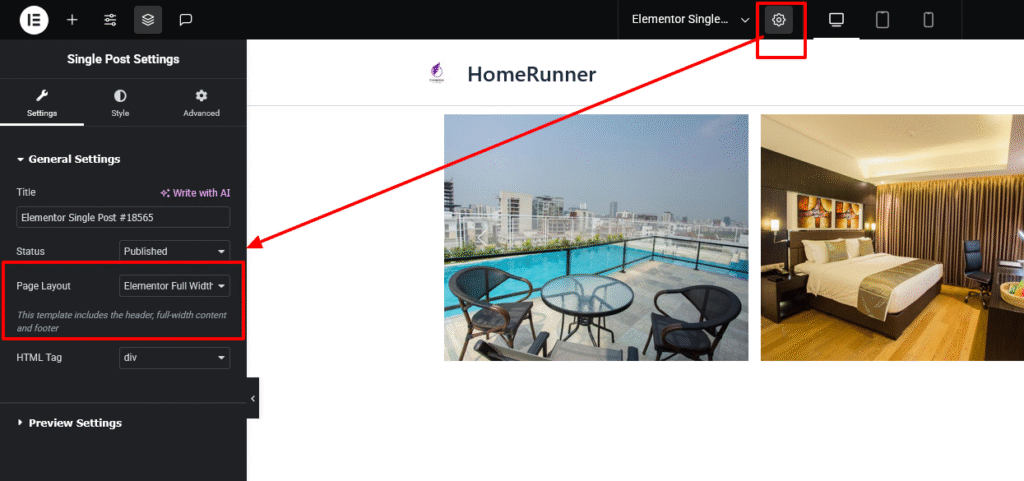Open the Structure layers icon

pyautogui.click(x=148, y=20)
